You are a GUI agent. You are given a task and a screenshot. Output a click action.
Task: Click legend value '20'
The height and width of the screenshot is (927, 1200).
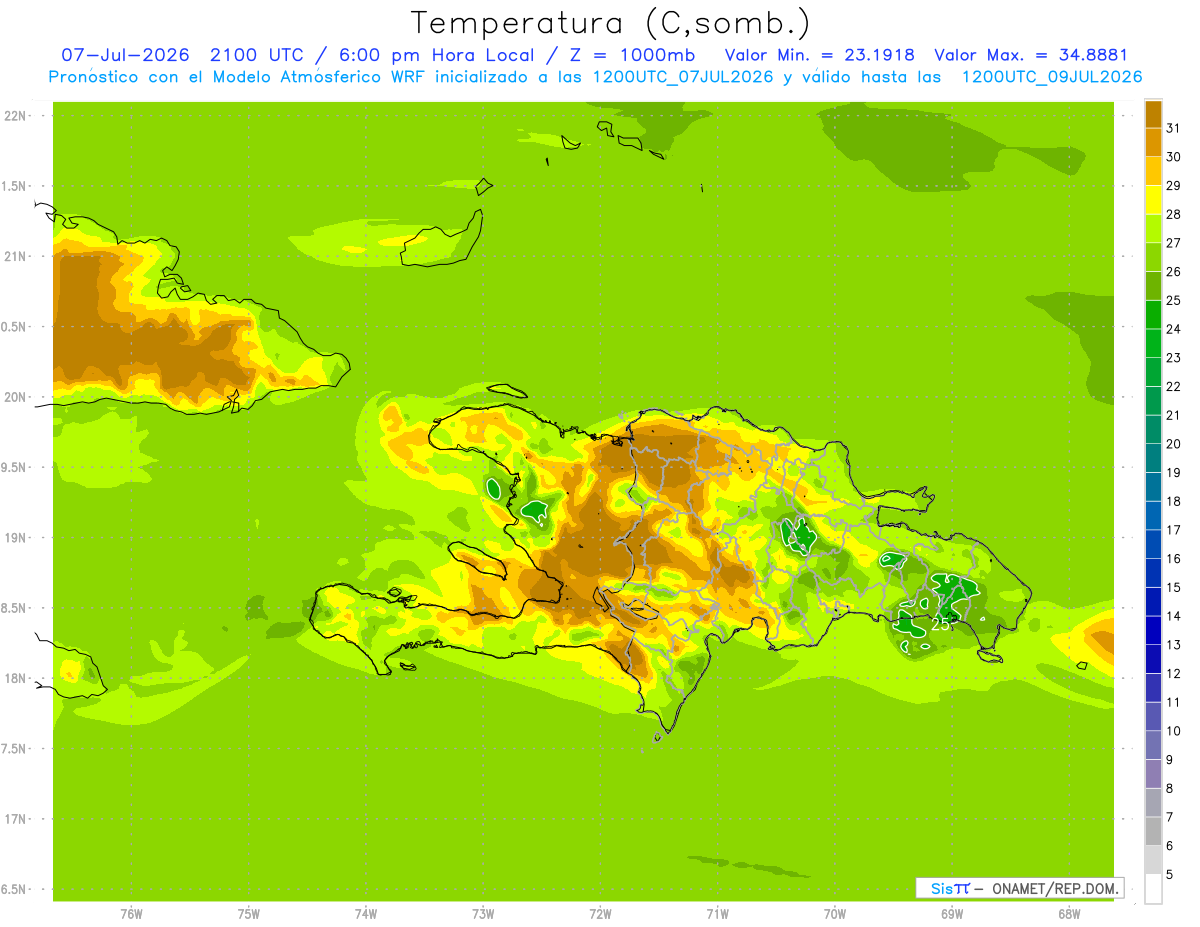pyautogui.click(x=1174, y=444)
